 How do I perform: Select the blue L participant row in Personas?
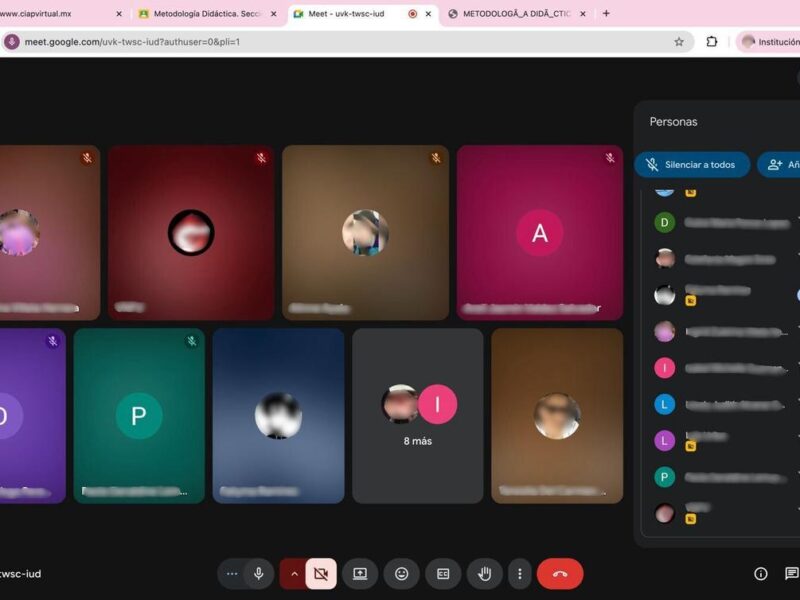pyautogui.click(x=723, y=405)
